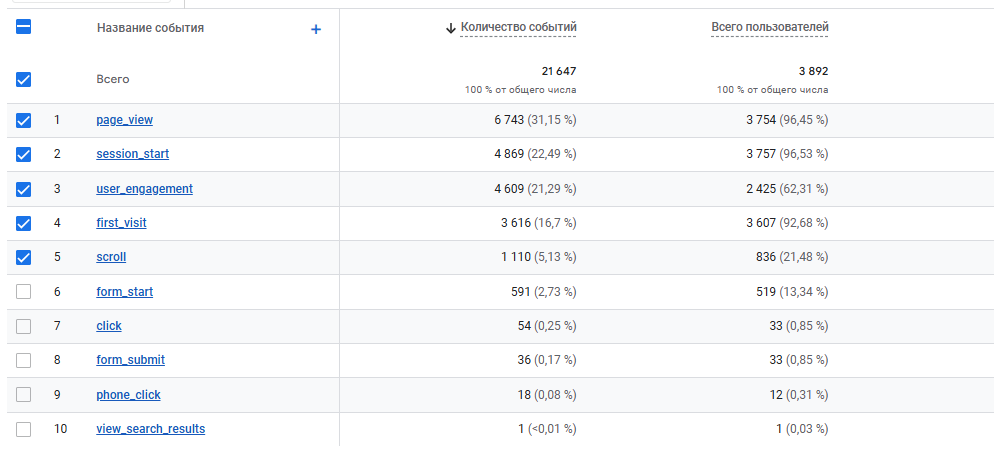Click the descending sort arrow icon
The image size is (994, 464).
[x=451, y=28]
